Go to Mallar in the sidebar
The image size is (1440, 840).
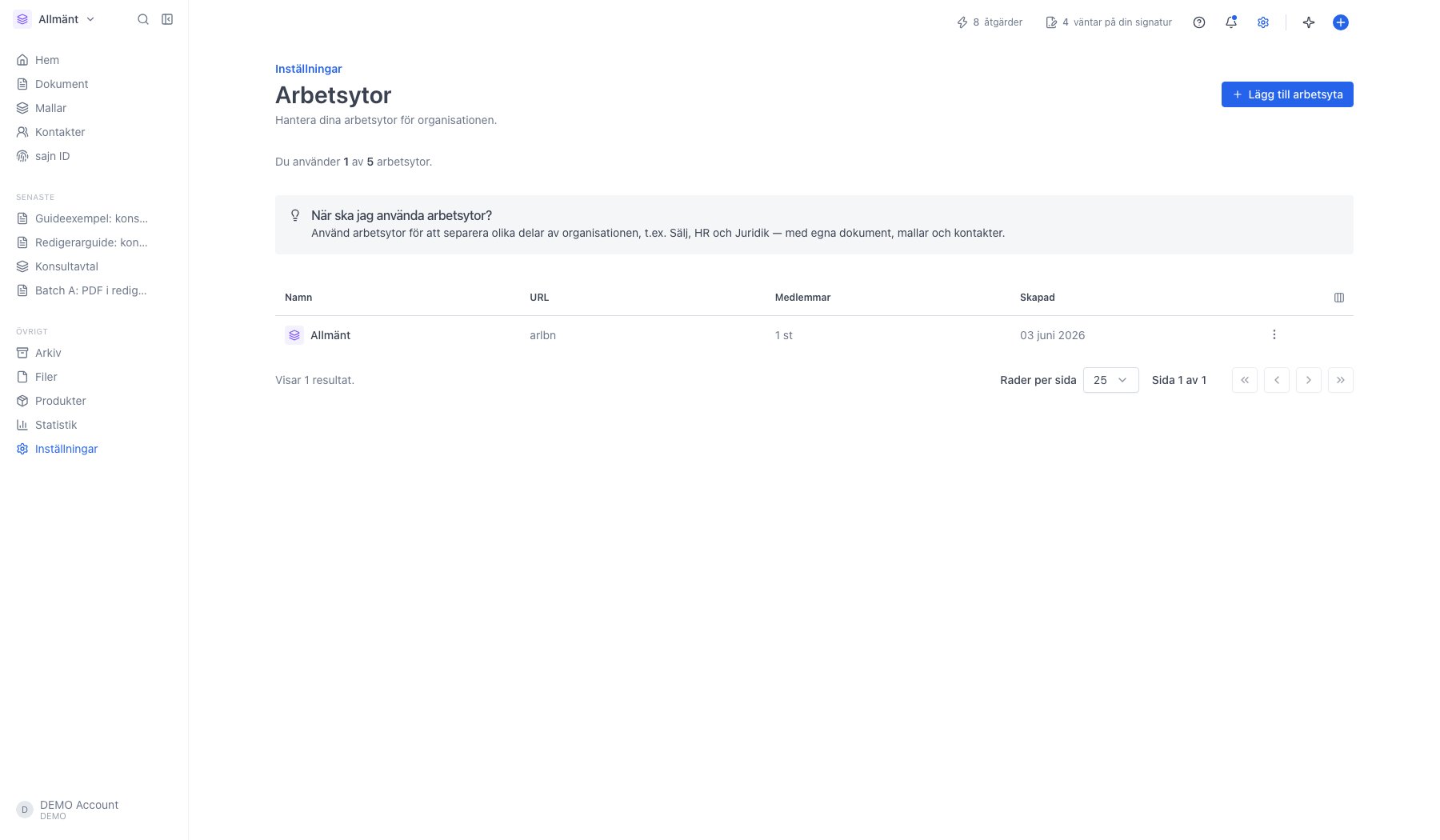click(94, 108)
